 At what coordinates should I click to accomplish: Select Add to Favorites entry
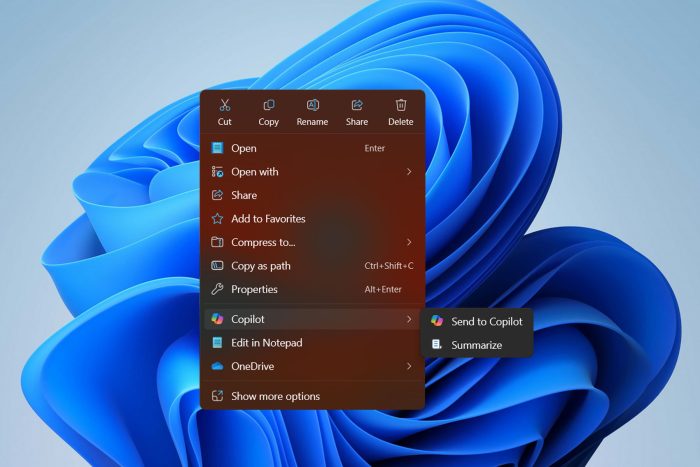click(x=312, y=219)
